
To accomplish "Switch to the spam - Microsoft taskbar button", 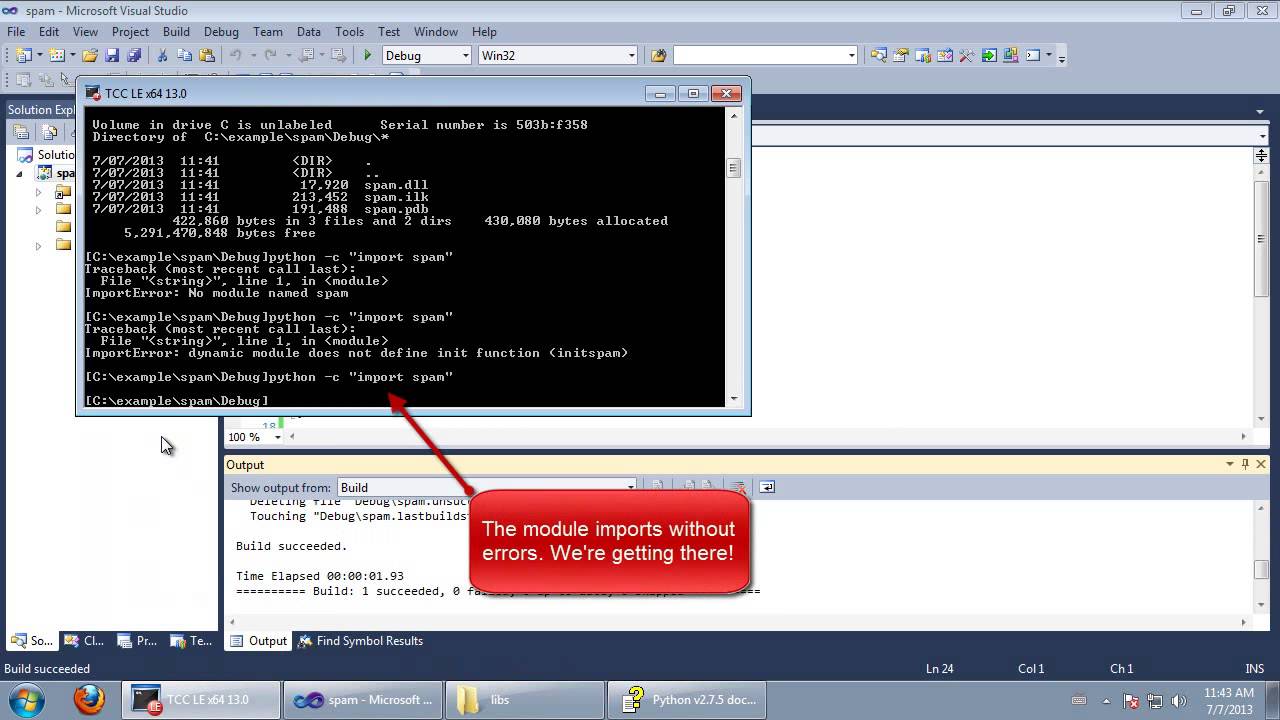I will tap(364, 700).
